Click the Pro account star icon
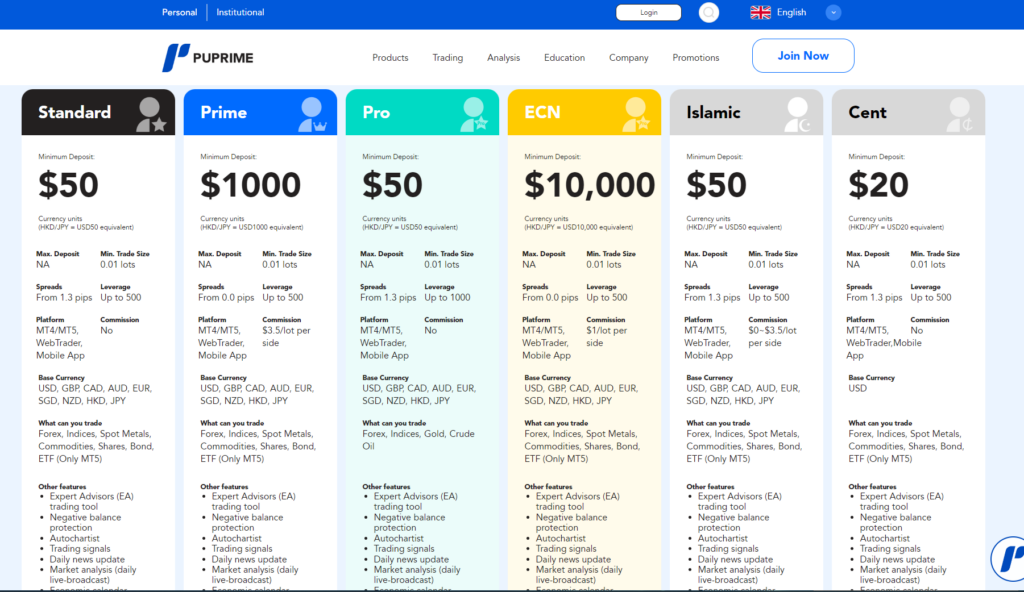 475,114
